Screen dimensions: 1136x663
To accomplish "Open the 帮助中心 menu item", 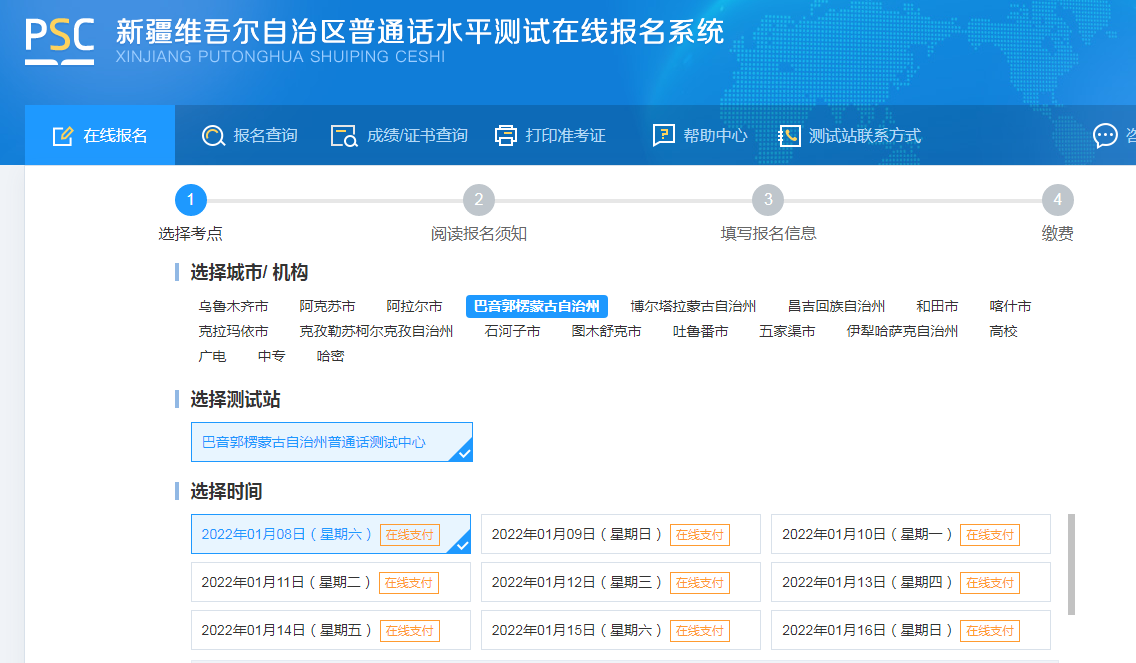I will pyautogui.click(x=715, y=136).
